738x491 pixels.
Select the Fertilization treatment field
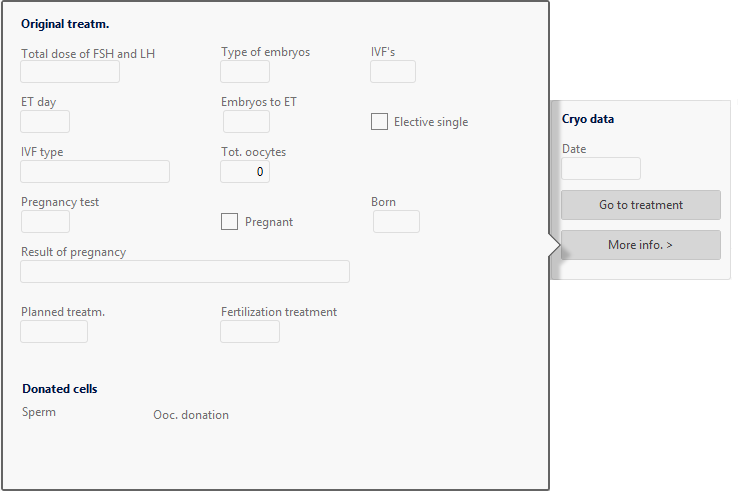click(x=250, y=331)
